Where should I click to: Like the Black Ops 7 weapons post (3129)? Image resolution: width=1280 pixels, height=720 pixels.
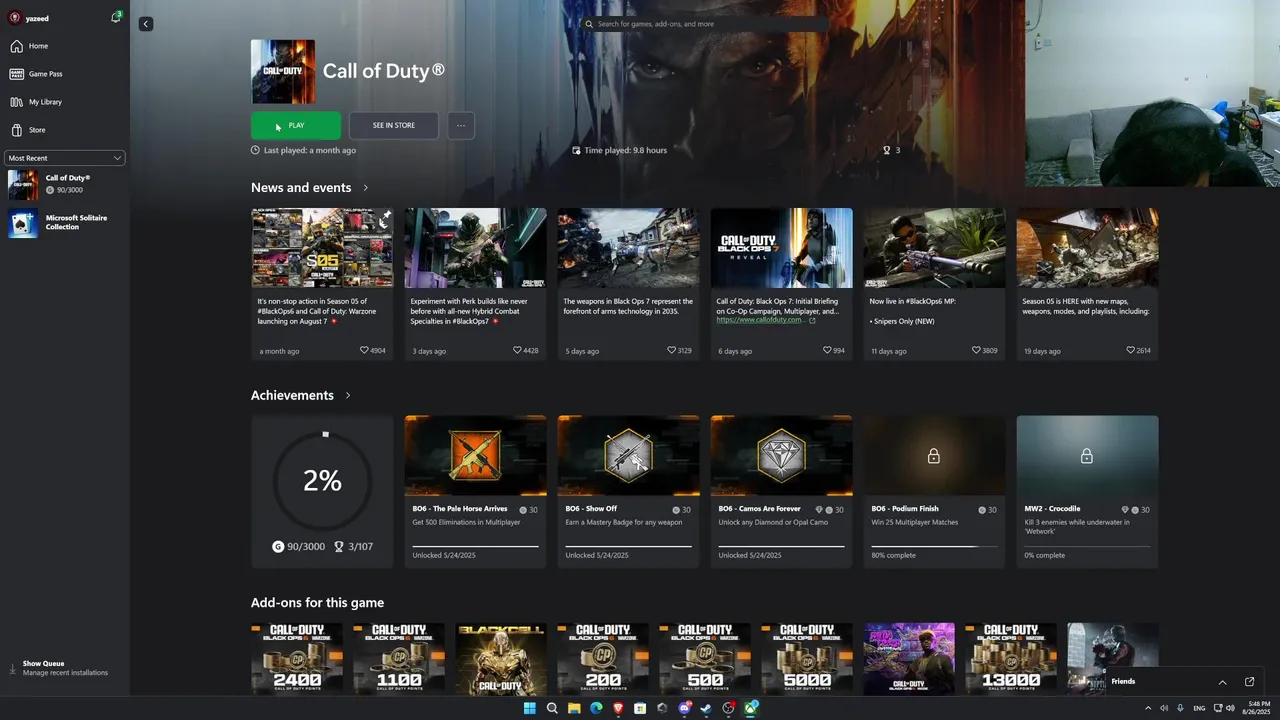coord(672,351)
